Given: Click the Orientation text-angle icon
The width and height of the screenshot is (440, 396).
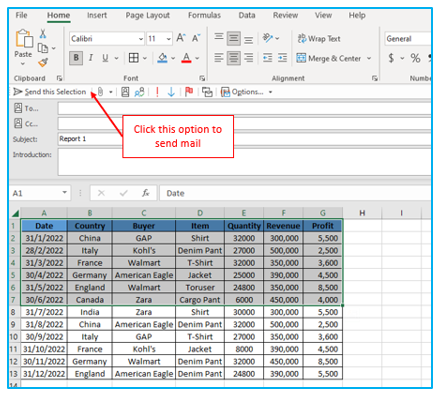Looking at the screenshot, I should [268, 38].
